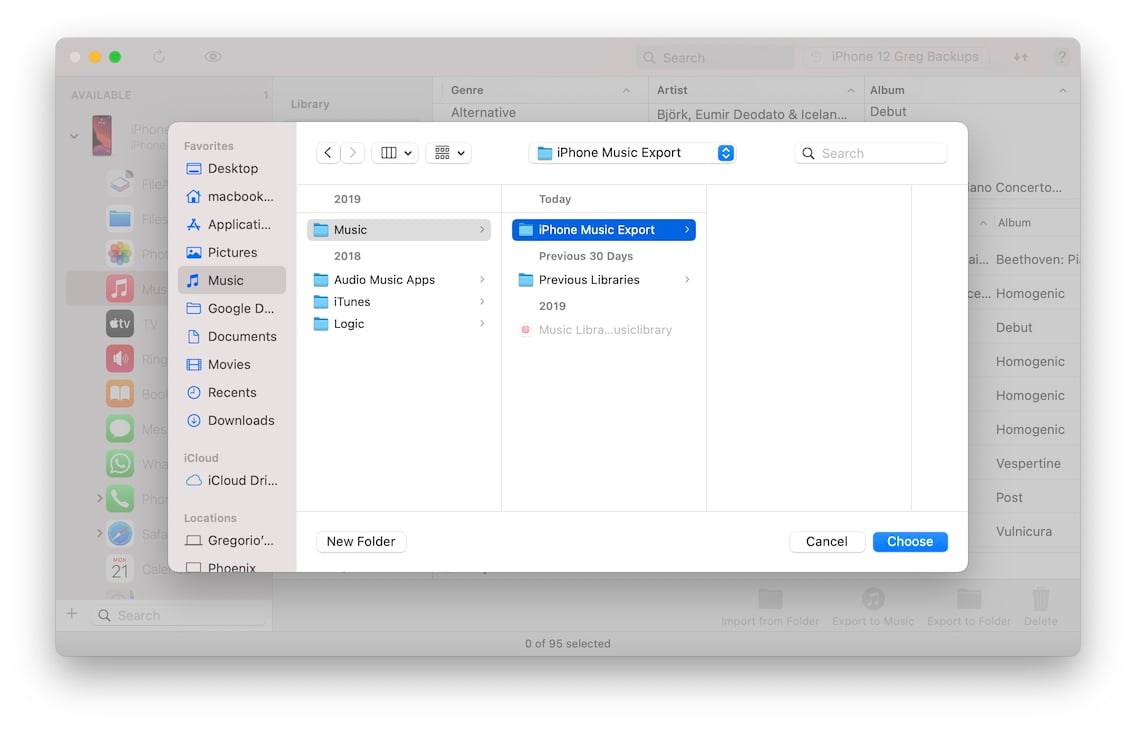Open the group-by grid options dropdown

(x=448, y=153)
